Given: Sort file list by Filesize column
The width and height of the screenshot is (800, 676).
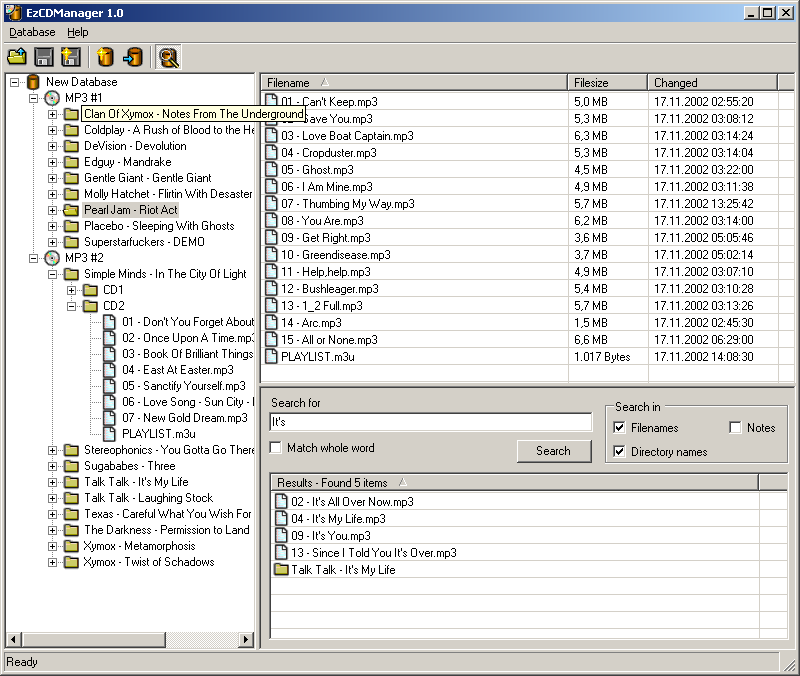Looking at the screenshot, I should [608, 83].
